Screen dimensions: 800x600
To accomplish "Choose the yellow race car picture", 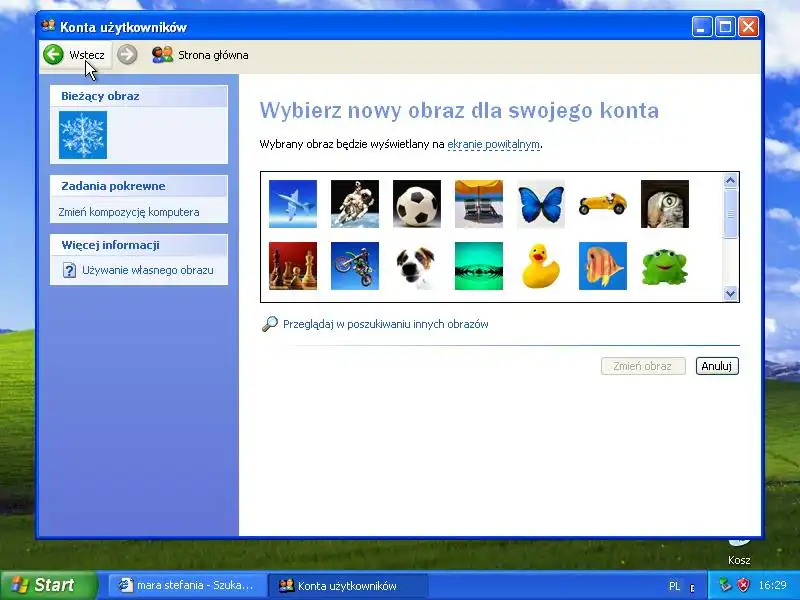I will tap(603, 204).
